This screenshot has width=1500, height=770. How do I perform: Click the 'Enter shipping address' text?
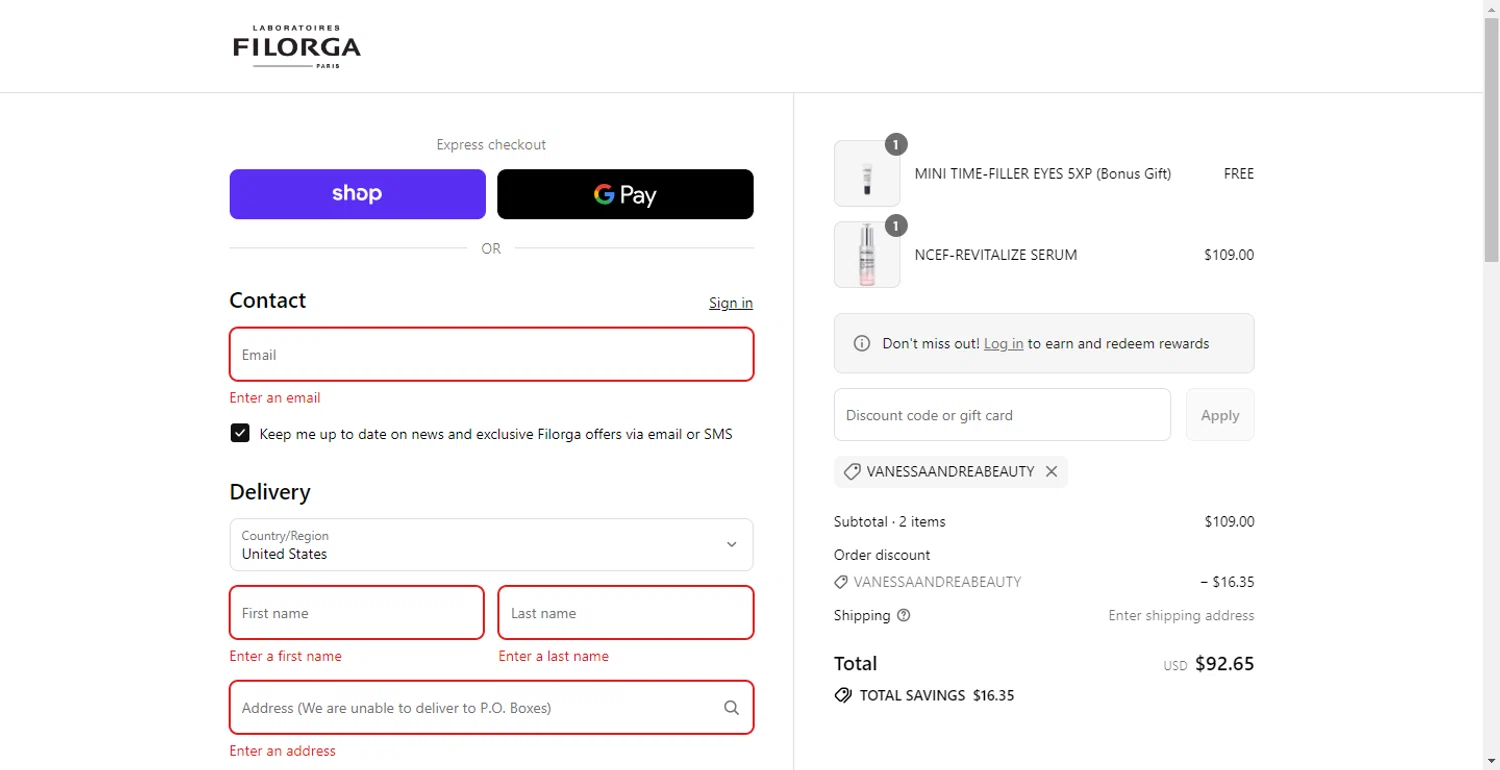pos(1181,615)
